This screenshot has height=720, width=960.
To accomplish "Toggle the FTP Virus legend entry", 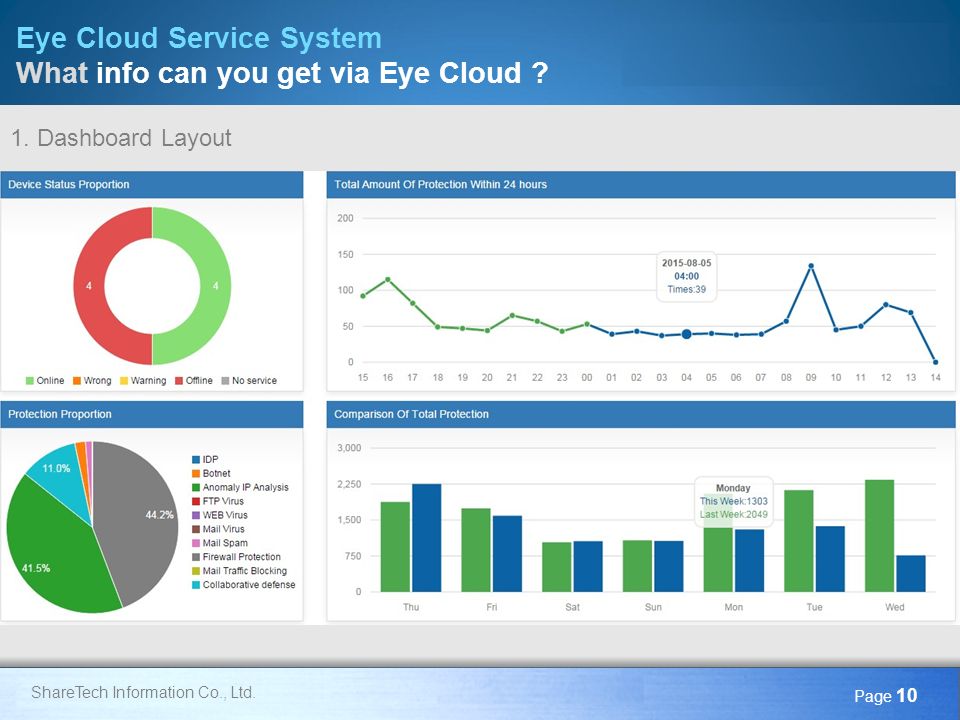I will click(218, 501).
